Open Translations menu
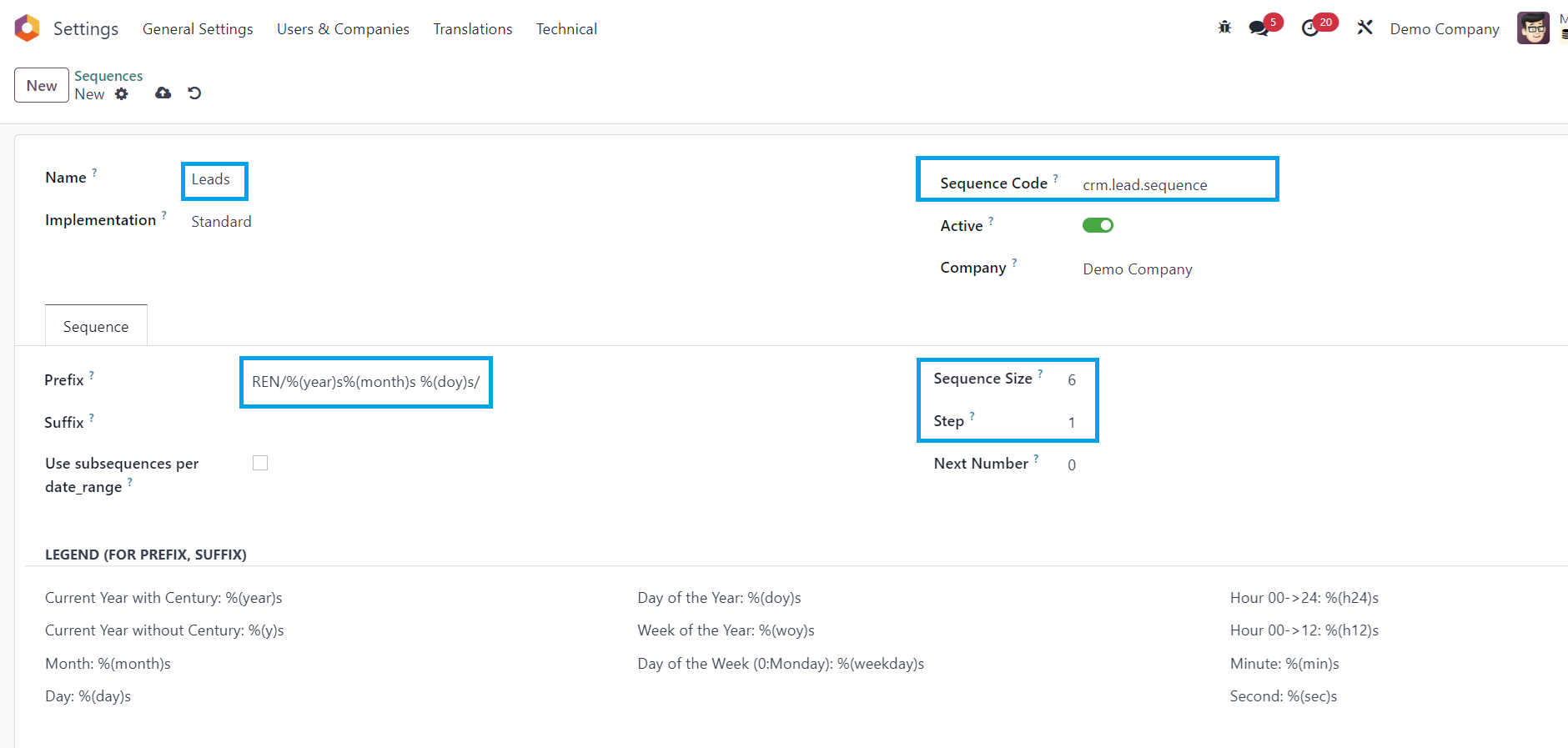 pyautogui.click(x=473, y=29)
